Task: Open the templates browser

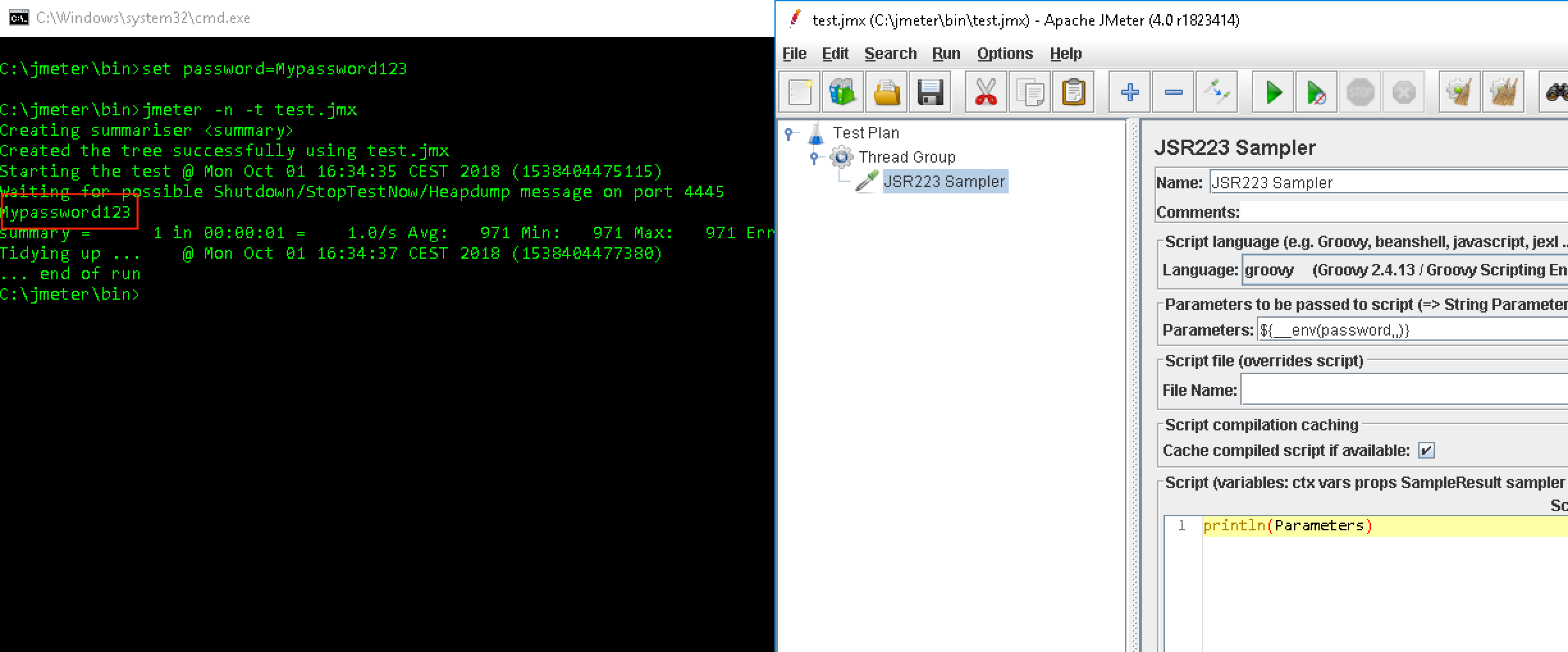Action: click(x=843, y=92)
